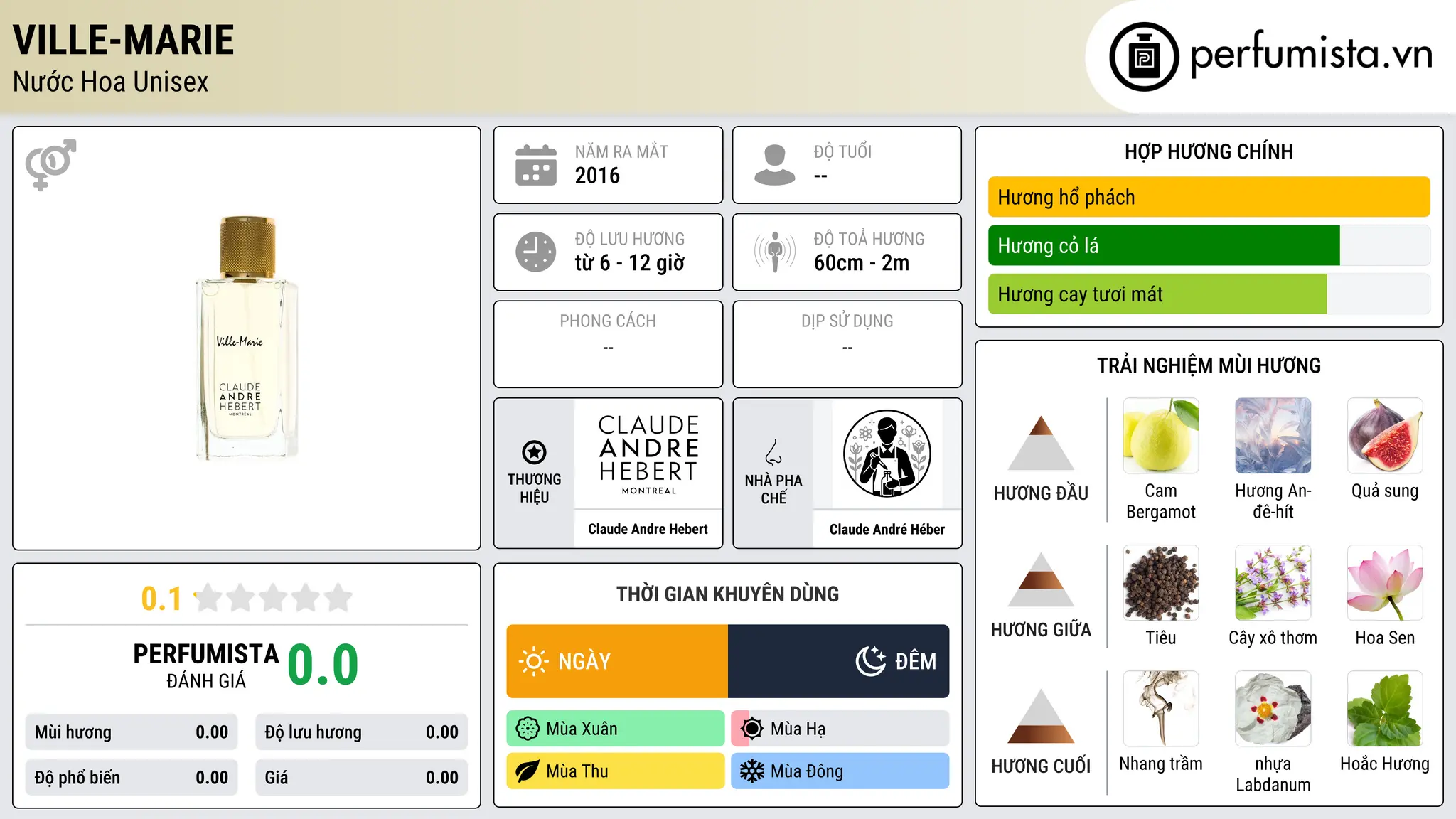Click the Hương giữa pyramid icon
This screenshot has height=819, width=1456.
[1041, 579]
